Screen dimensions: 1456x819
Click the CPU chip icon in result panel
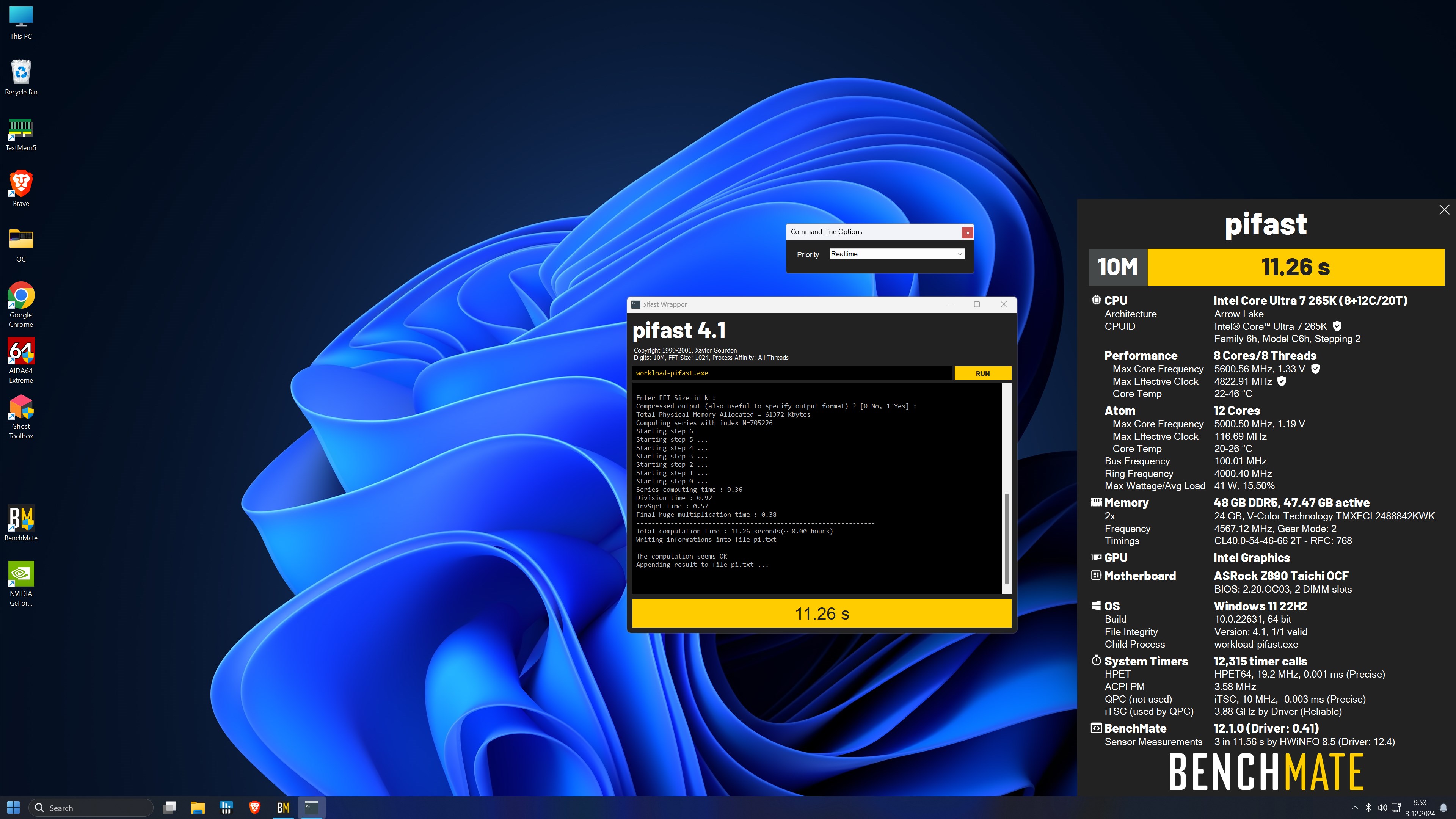[x=1096, y=300]
